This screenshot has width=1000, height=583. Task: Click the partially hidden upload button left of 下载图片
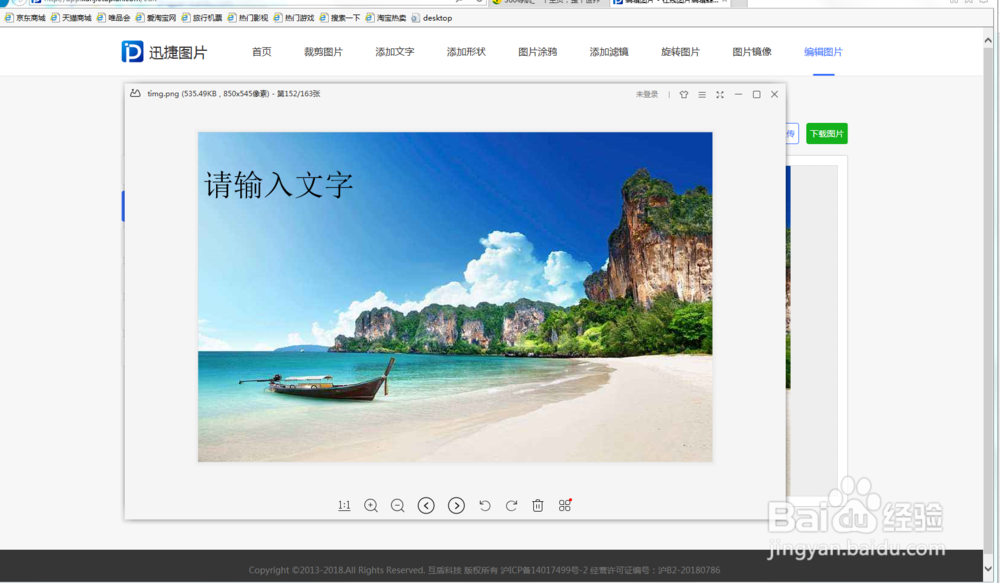(792, 133)
